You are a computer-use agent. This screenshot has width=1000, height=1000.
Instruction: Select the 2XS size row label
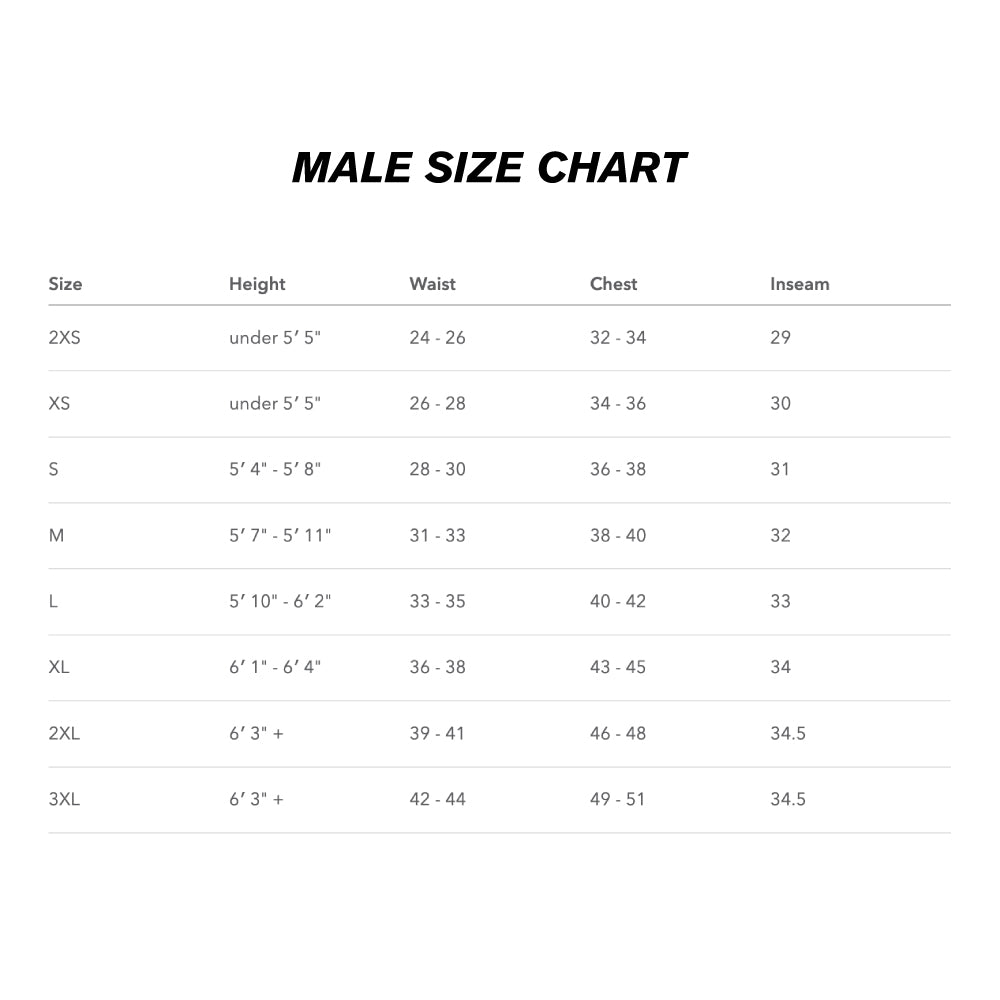tap(64, 338)
